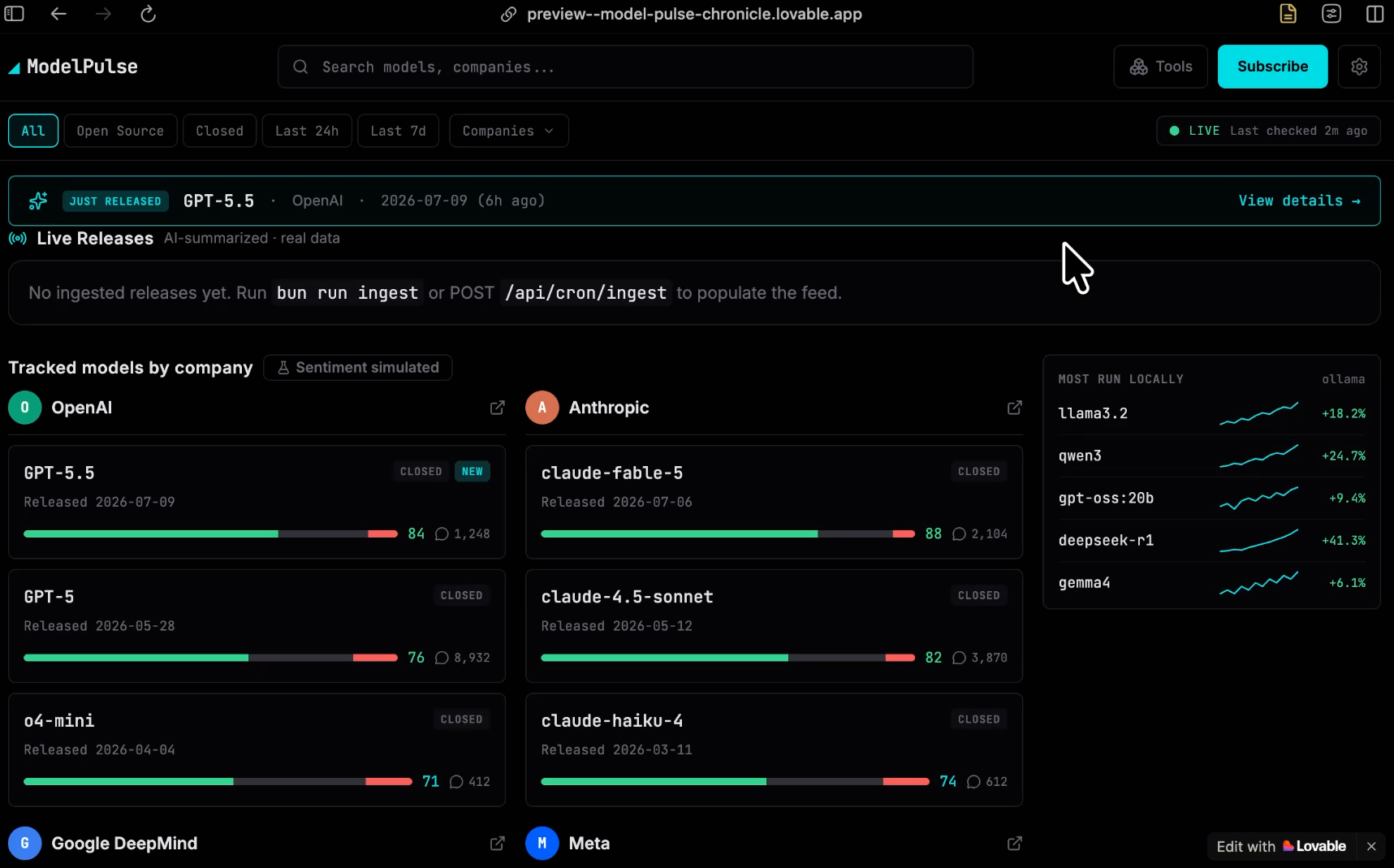Click the Subscribe button
1394x868 pixels.
[x=1272, y=67]
